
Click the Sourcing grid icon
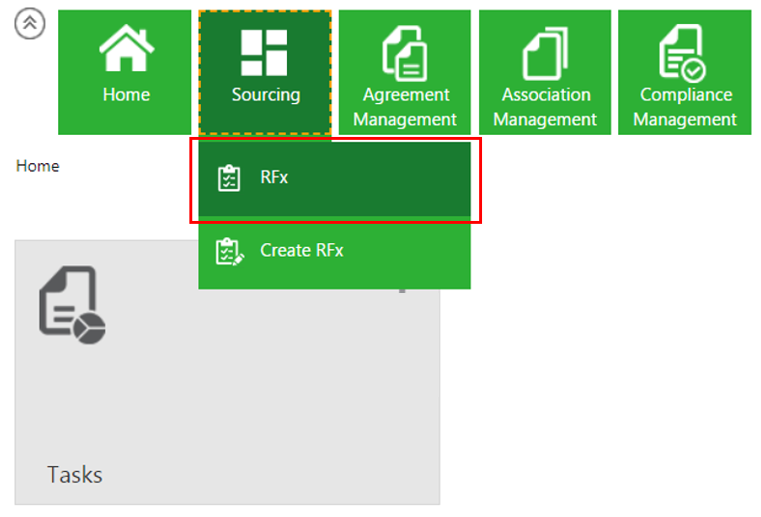click(x=265, y=52)
